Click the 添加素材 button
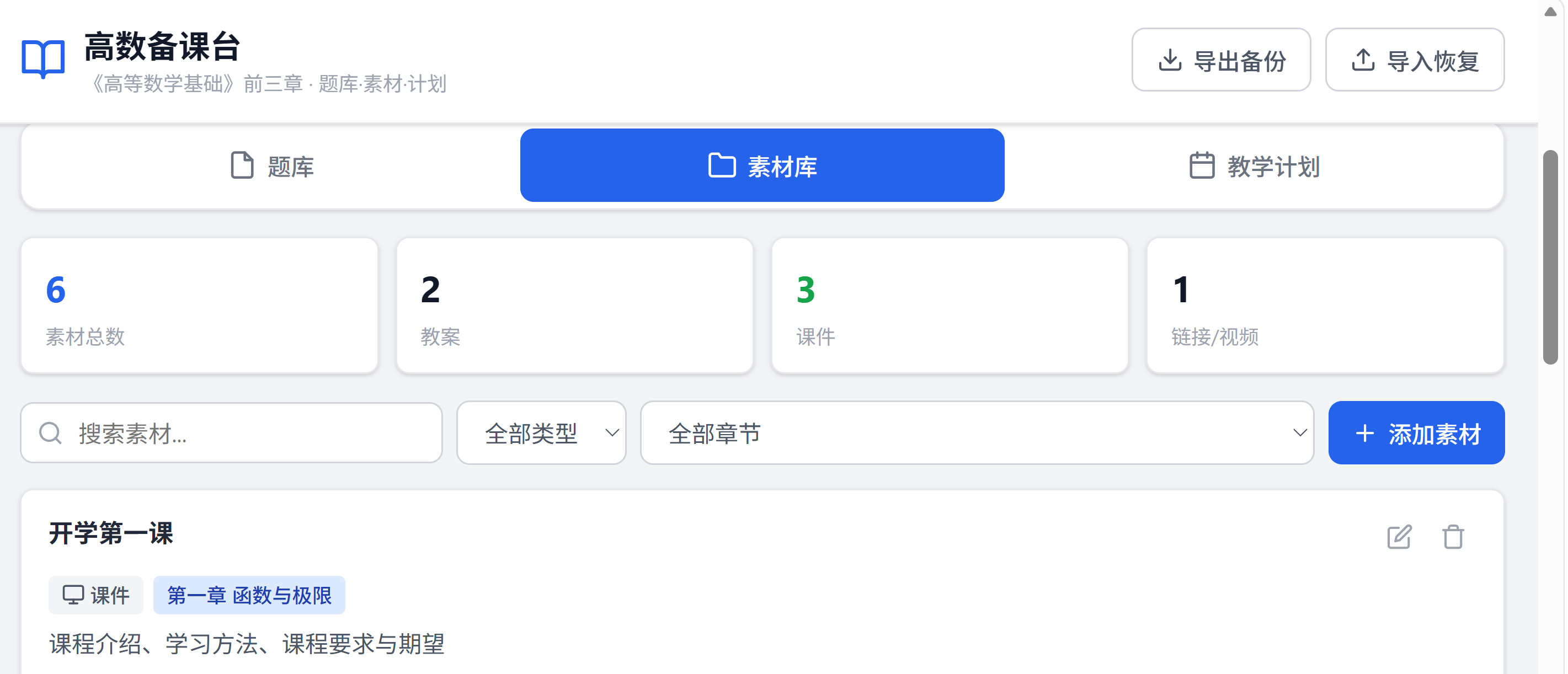This screenshot has width=1568, height=674. click(1416, 432)
